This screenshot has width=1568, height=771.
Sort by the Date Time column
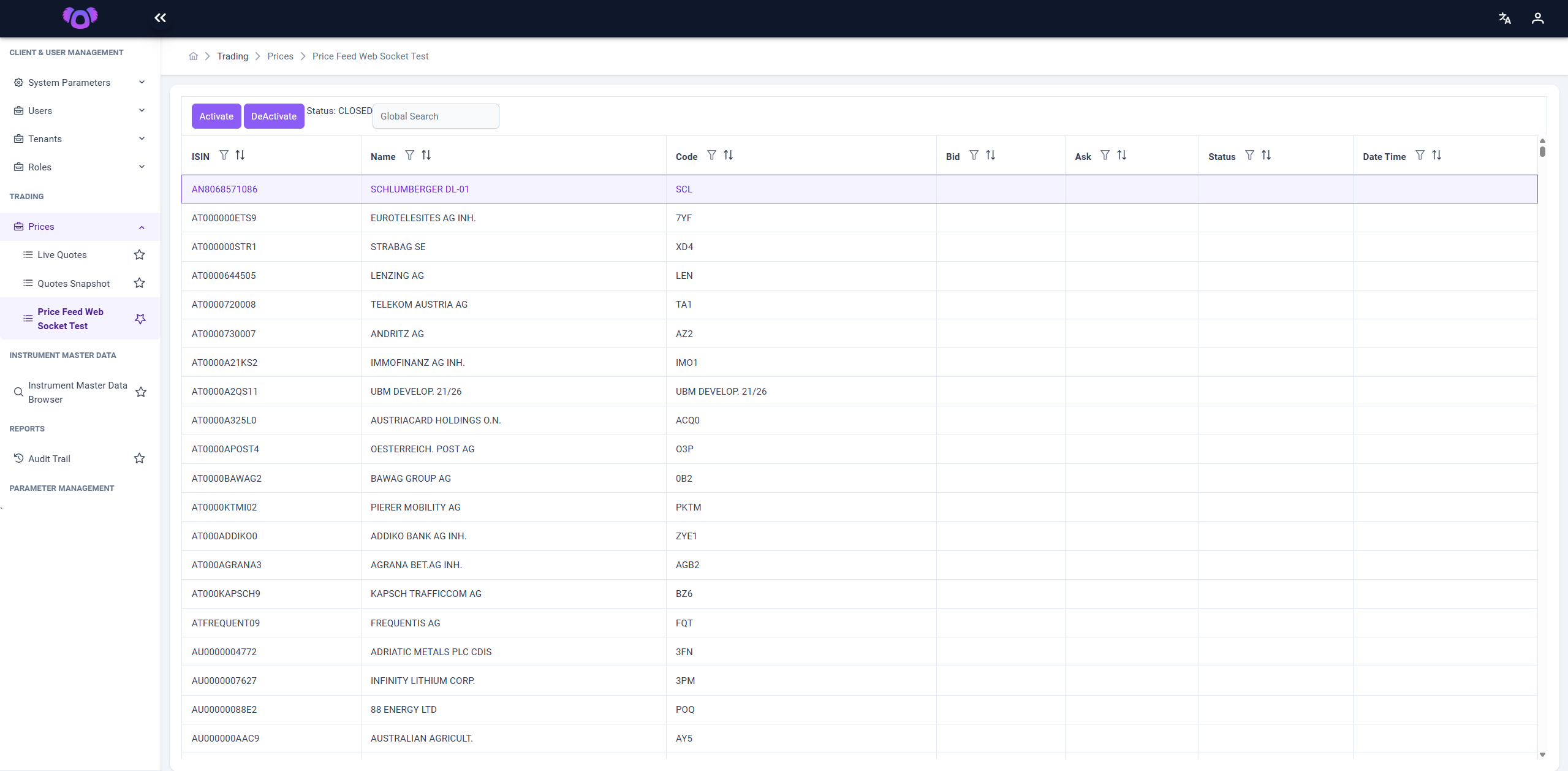pos(1437,156)
